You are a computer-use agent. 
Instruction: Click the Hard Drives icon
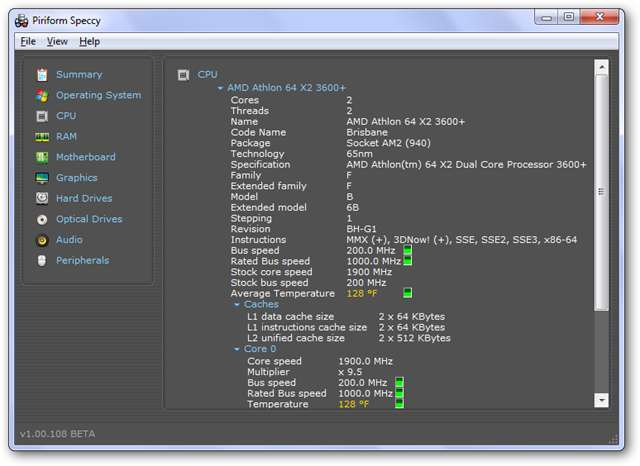point(42,199)
